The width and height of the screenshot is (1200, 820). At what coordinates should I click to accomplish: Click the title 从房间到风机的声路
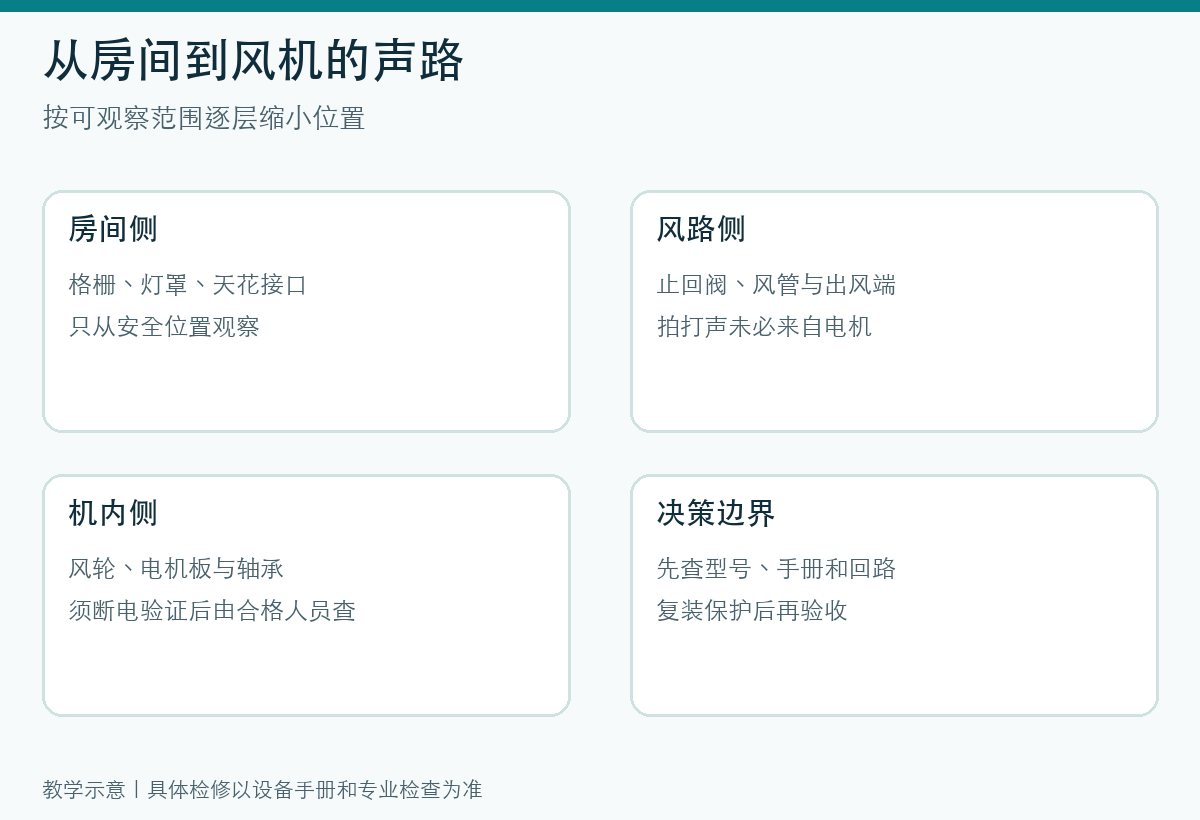pos(254,60)
